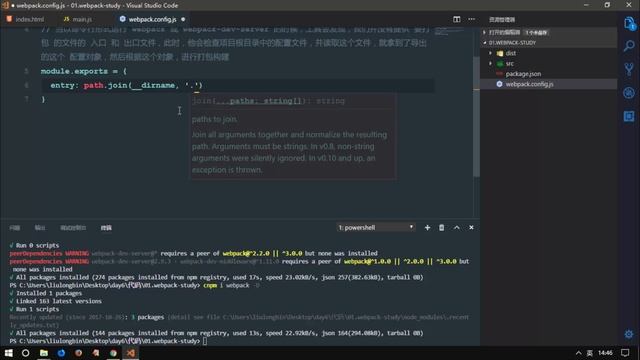Open the Search view in activity bar
This screenshot has height=360, width=640.
(629, 45)
